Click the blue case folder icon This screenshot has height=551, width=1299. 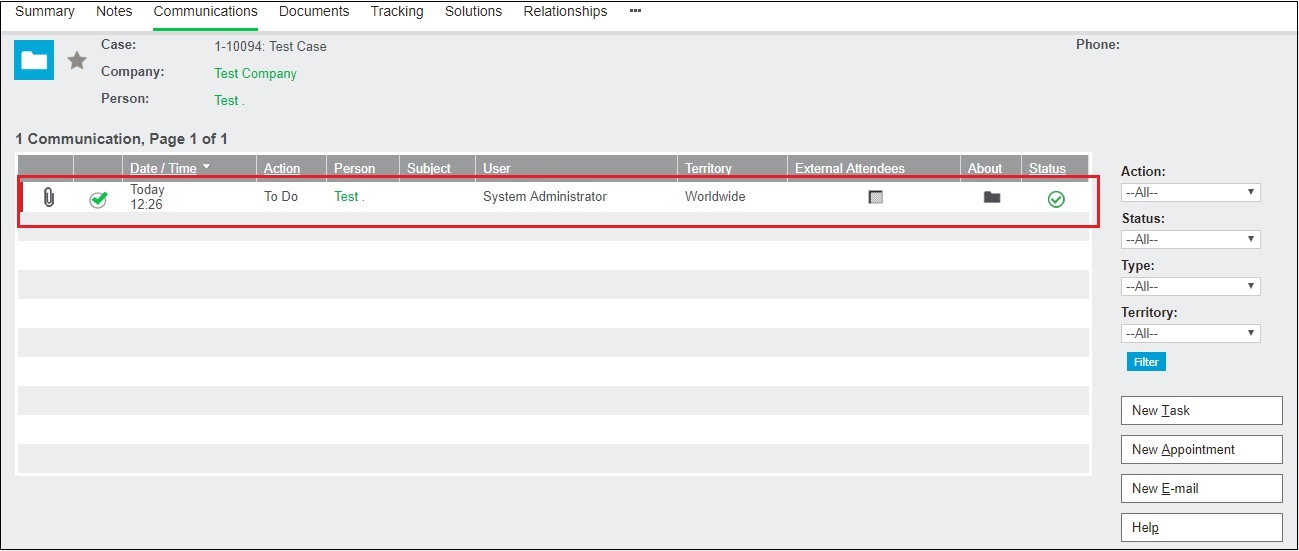point(34,61)
